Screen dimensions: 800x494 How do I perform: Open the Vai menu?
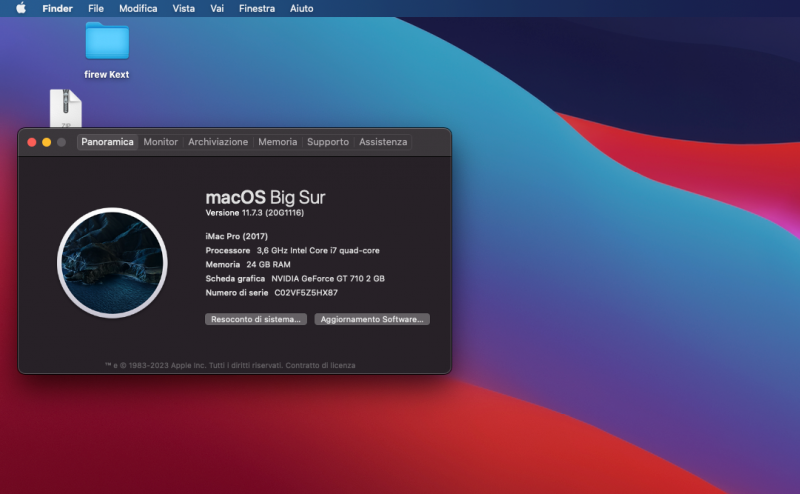click(217, 8)
